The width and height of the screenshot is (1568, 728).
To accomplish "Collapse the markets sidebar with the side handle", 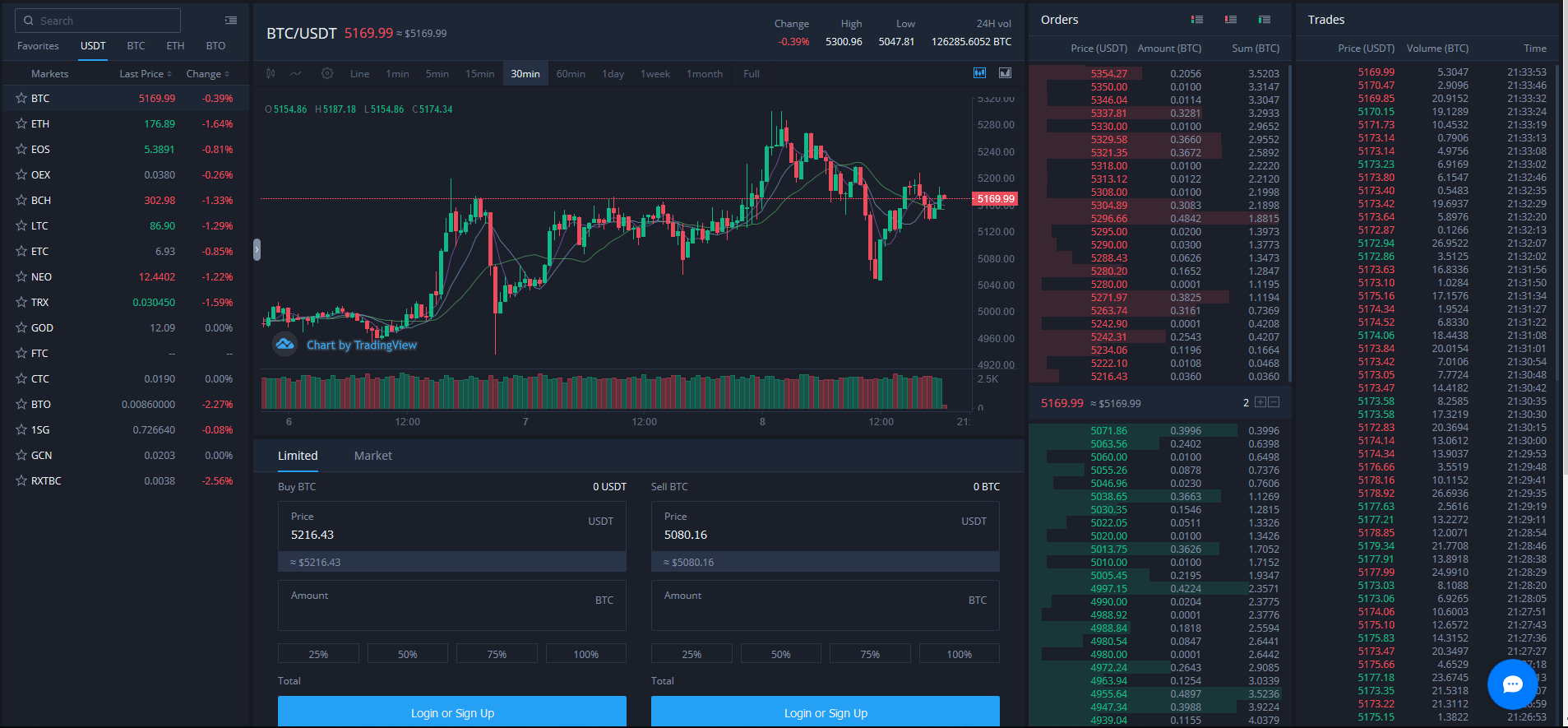I will pyautogui.click(x=257, y=249).
